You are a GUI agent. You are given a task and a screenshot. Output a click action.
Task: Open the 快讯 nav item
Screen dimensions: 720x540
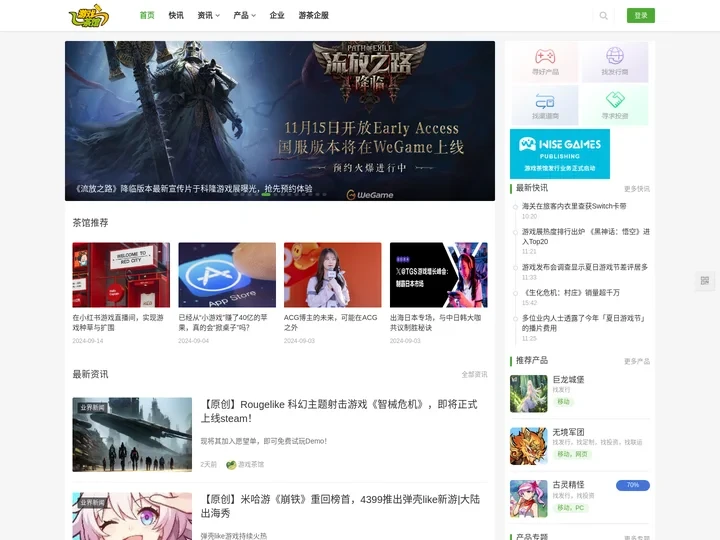(x=176, y=15)
